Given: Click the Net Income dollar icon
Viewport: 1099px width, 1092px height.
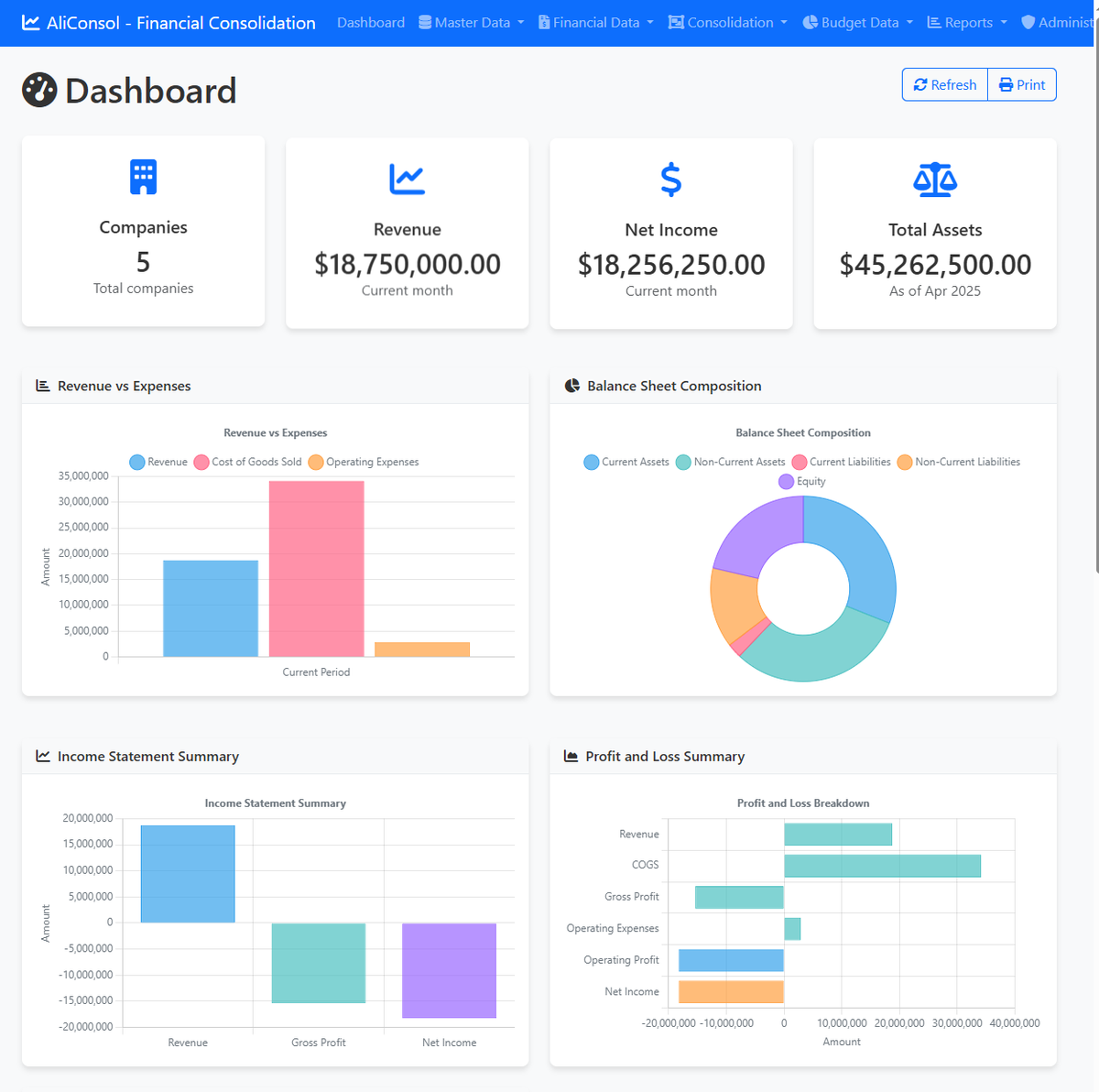Looking at the screenshot, I should (x=671, y=180).
